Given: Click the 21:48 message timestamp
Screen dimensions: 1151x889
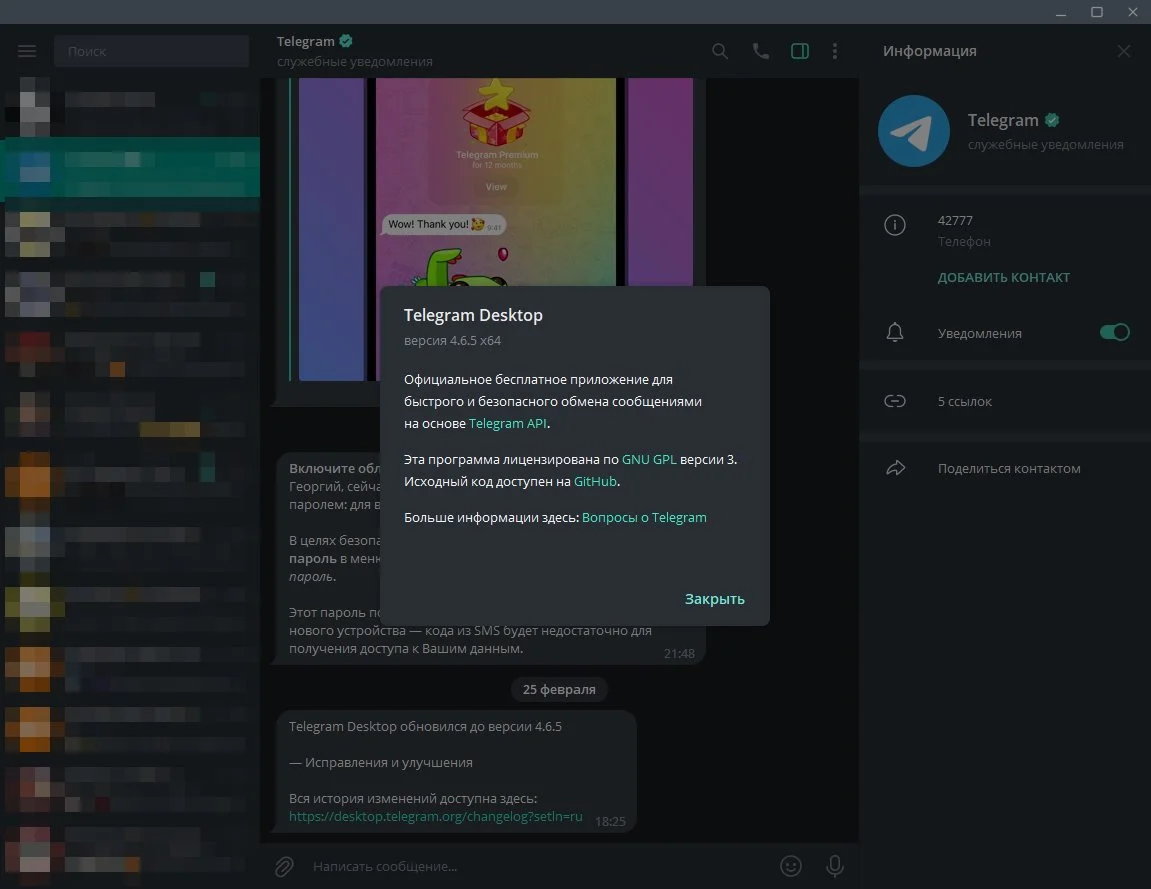Looking at the screenshot, I should (x=679, y=653).
